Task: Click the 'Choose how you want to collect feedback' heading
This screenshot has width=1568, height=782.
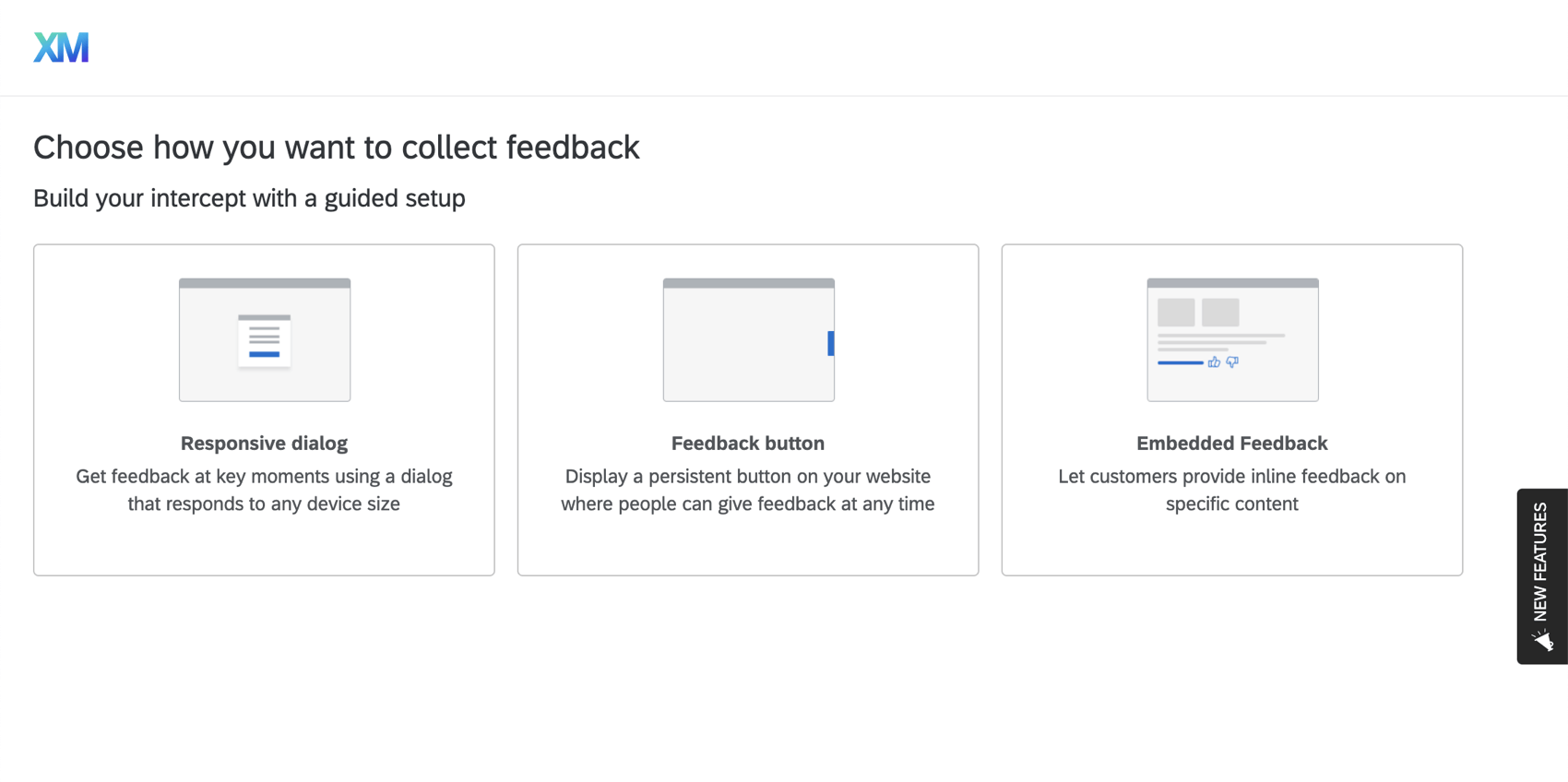Action: (x=337, y=147)
